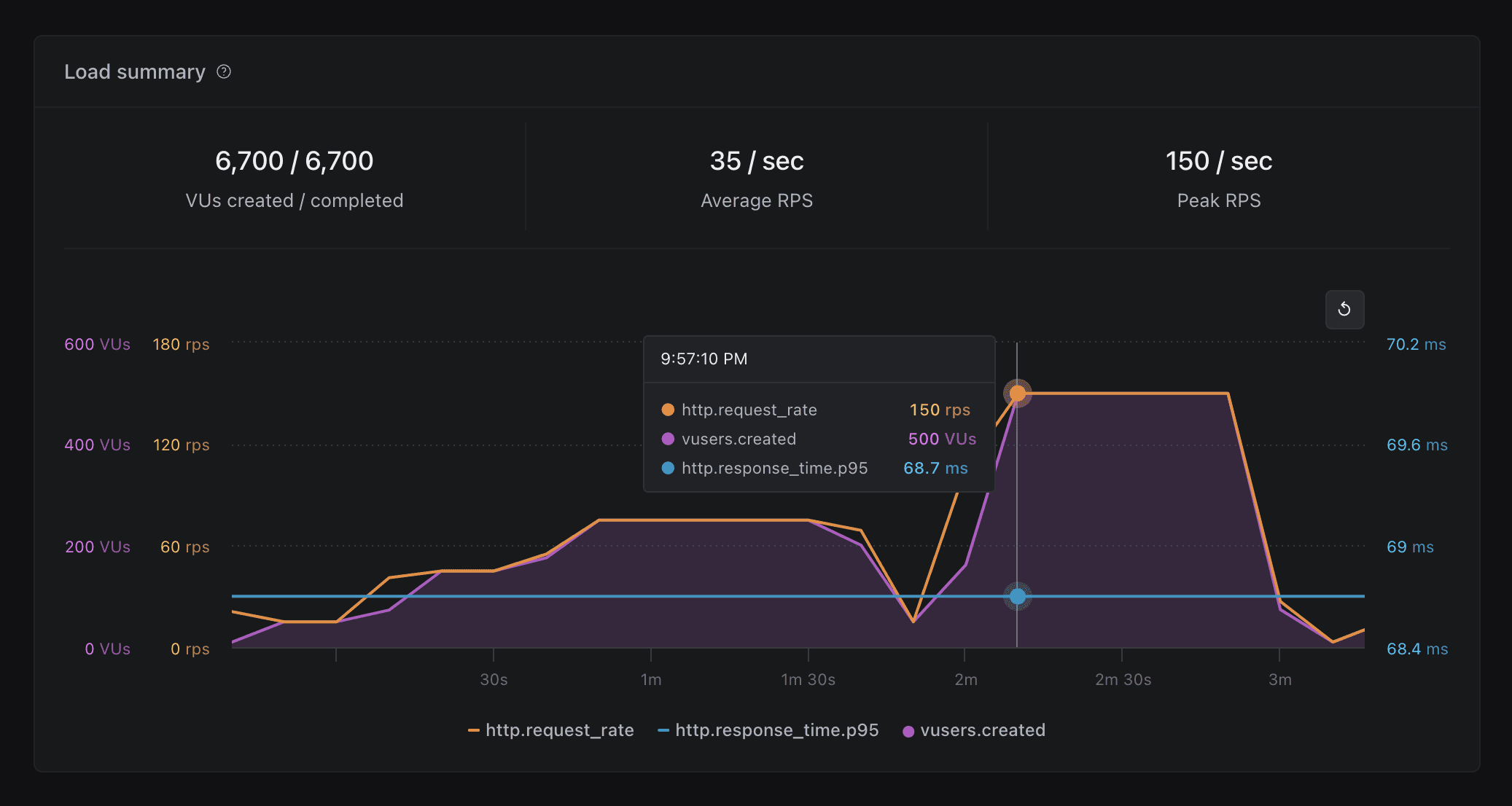1512x806 pixels.
Task: Click the Peak RPS stat value
Action: (1218, 161)
